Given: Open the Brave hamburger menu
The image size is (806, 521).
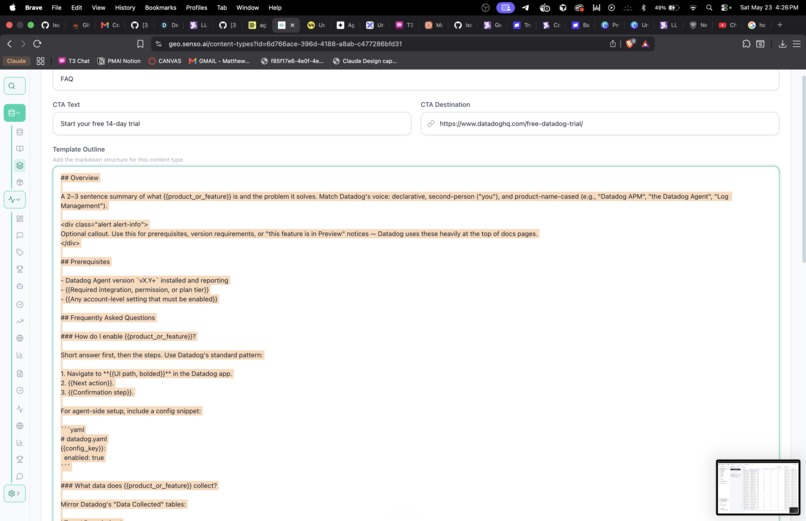Looking at the screenshot, I should (x=796, y=44).
